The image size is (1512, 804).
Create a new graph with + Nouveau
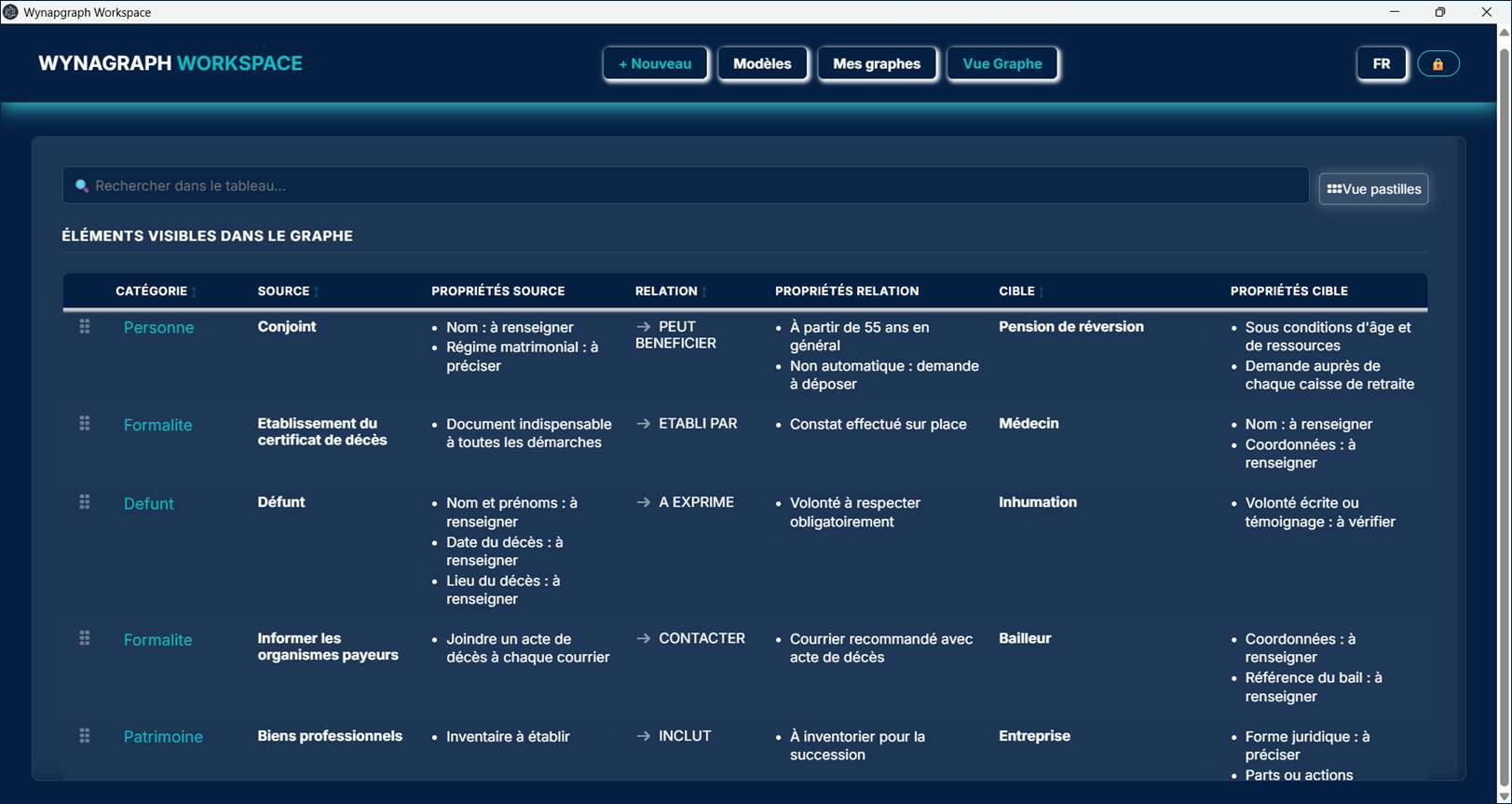click(655, 64)
